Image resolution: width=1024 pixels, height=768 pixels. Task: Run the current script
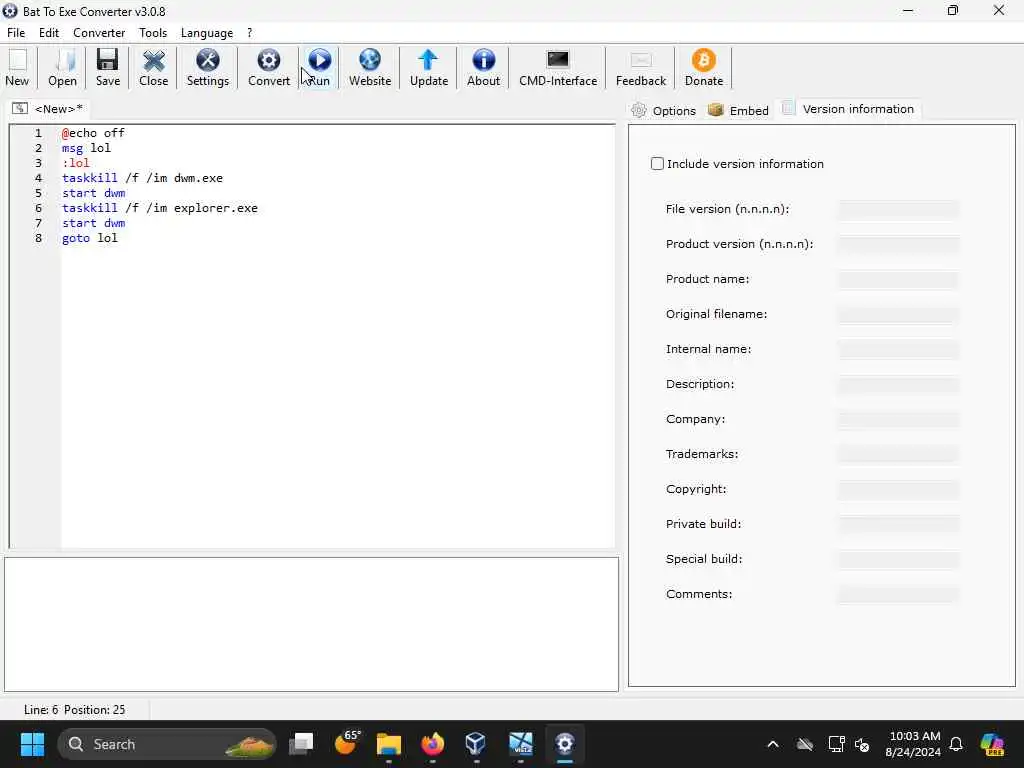pyautogui.click(x=319, y=67)
